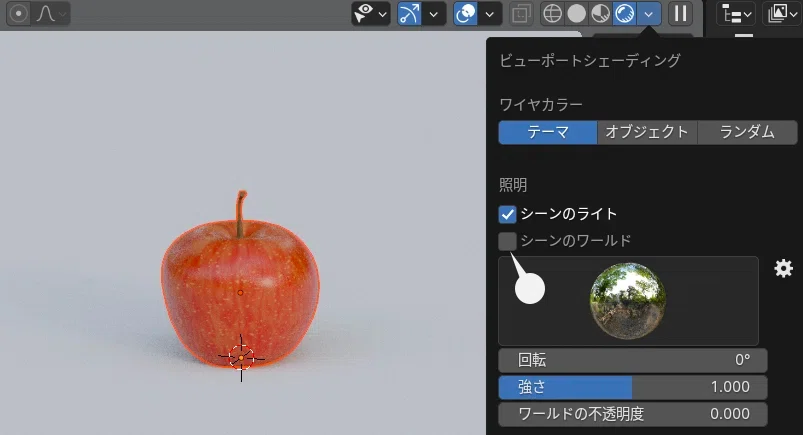Pause the viewport render preview
Image resolution: width=803 pixels, height=435 pixels.
[681, 14]
